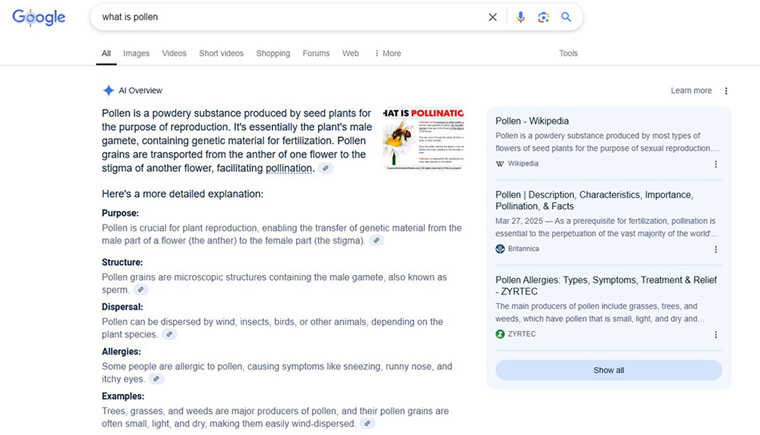Screen dimensions: 760x435
Task: Click the search input containing 'what is pollen'
Action: coord(291,17)
